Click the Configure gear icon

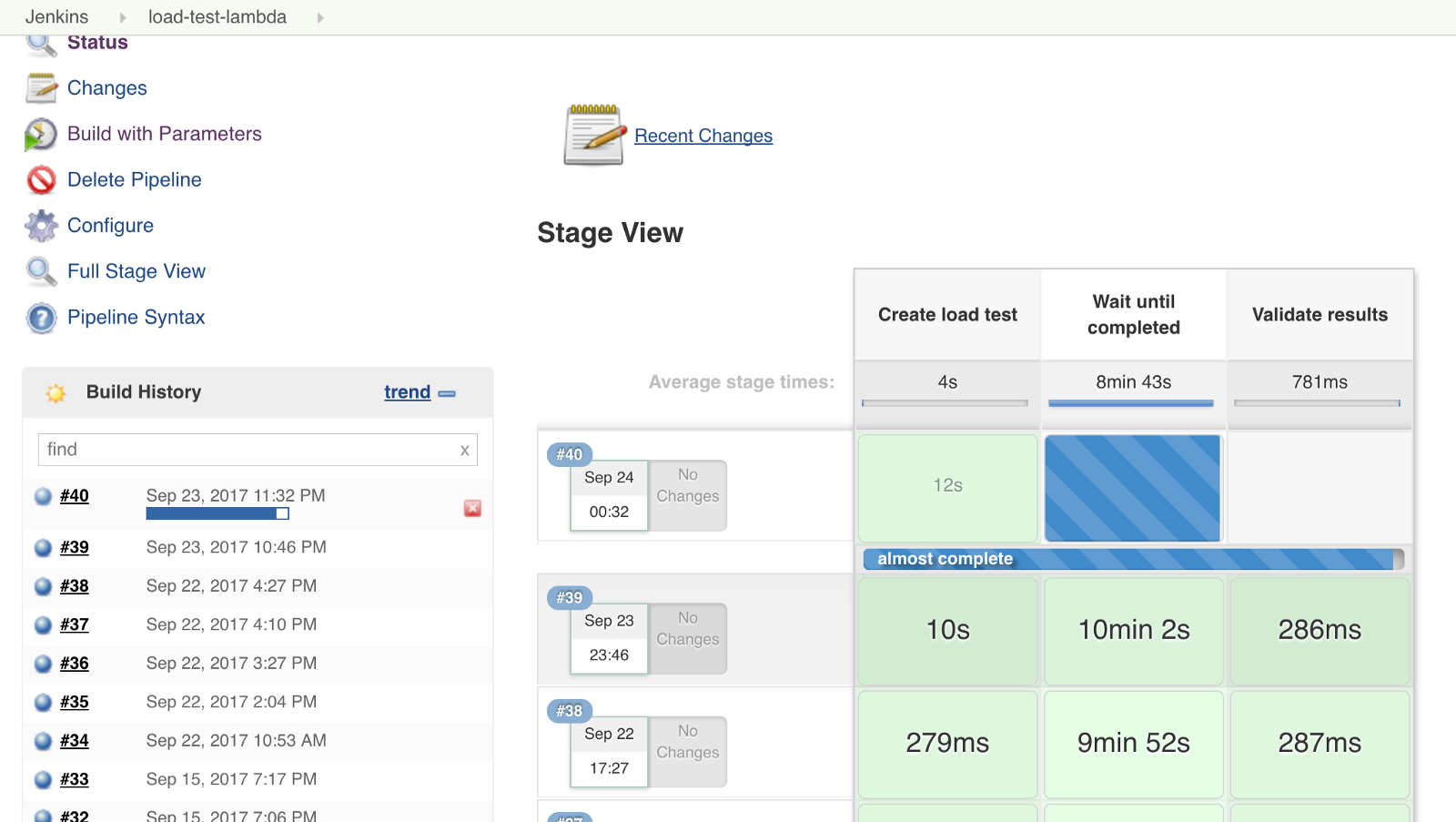tap(41, 226)
